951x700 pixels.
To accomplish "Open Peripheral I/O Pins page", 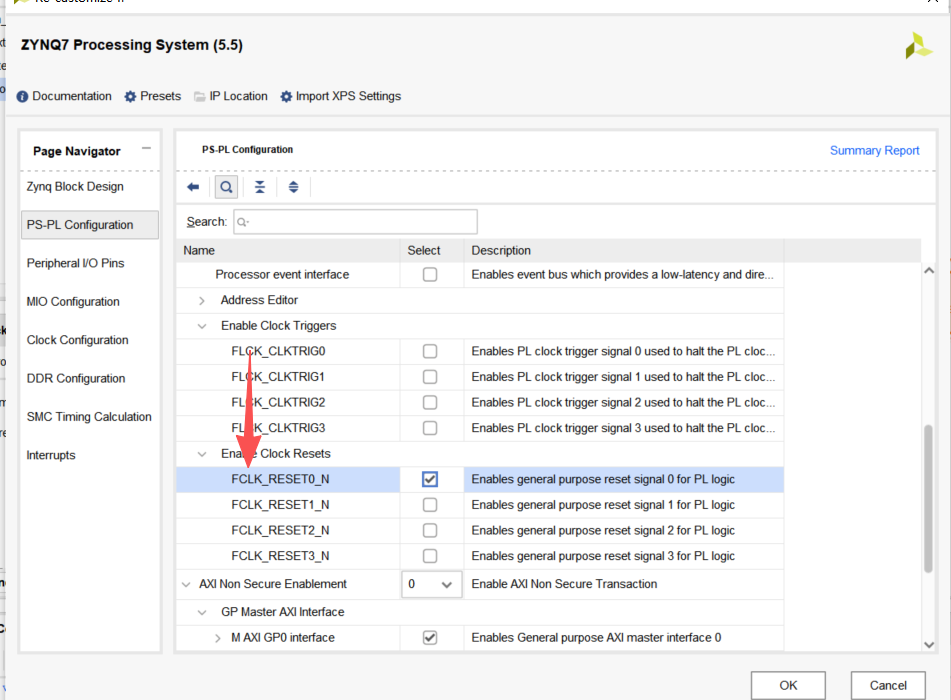I will 76,263.
